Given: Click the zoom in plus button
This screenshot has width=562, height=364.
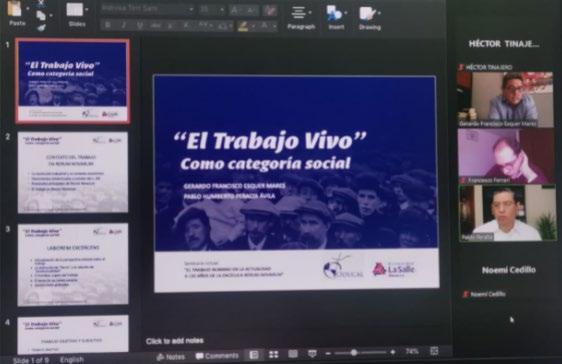Looking at the screenshot, I should [x=393, y=352].
